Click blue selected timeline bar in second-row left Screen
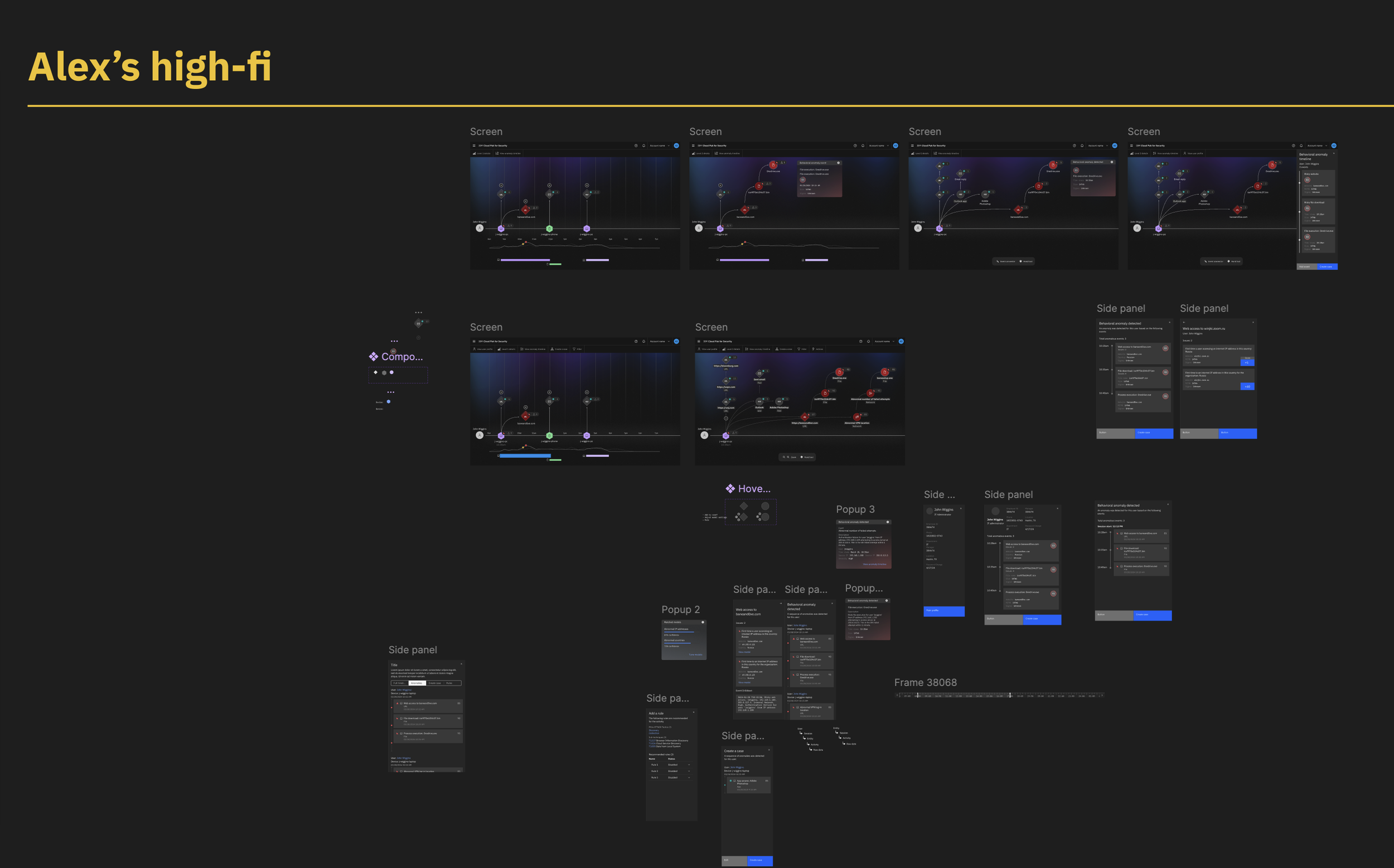 coord(525,456)
